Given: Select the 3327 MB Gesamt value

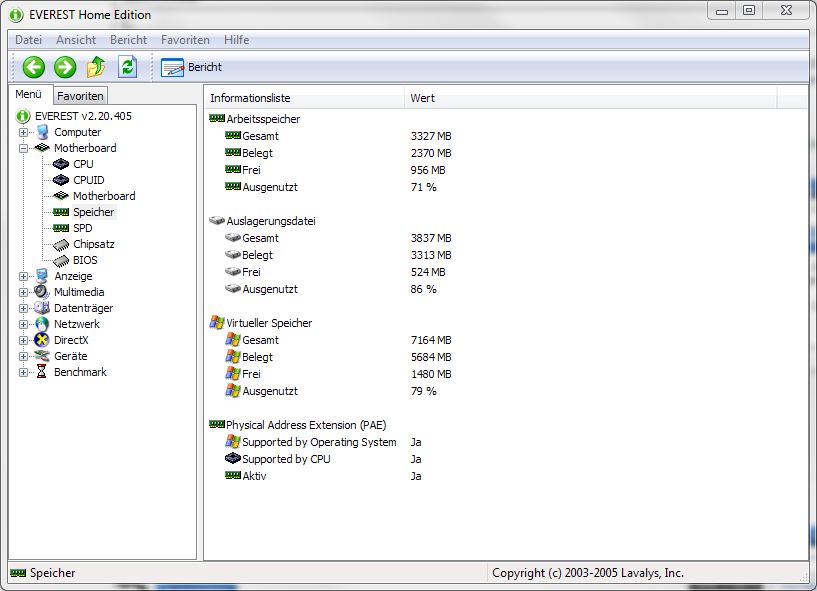Looking at the screenshot, I should pos(431,136).
